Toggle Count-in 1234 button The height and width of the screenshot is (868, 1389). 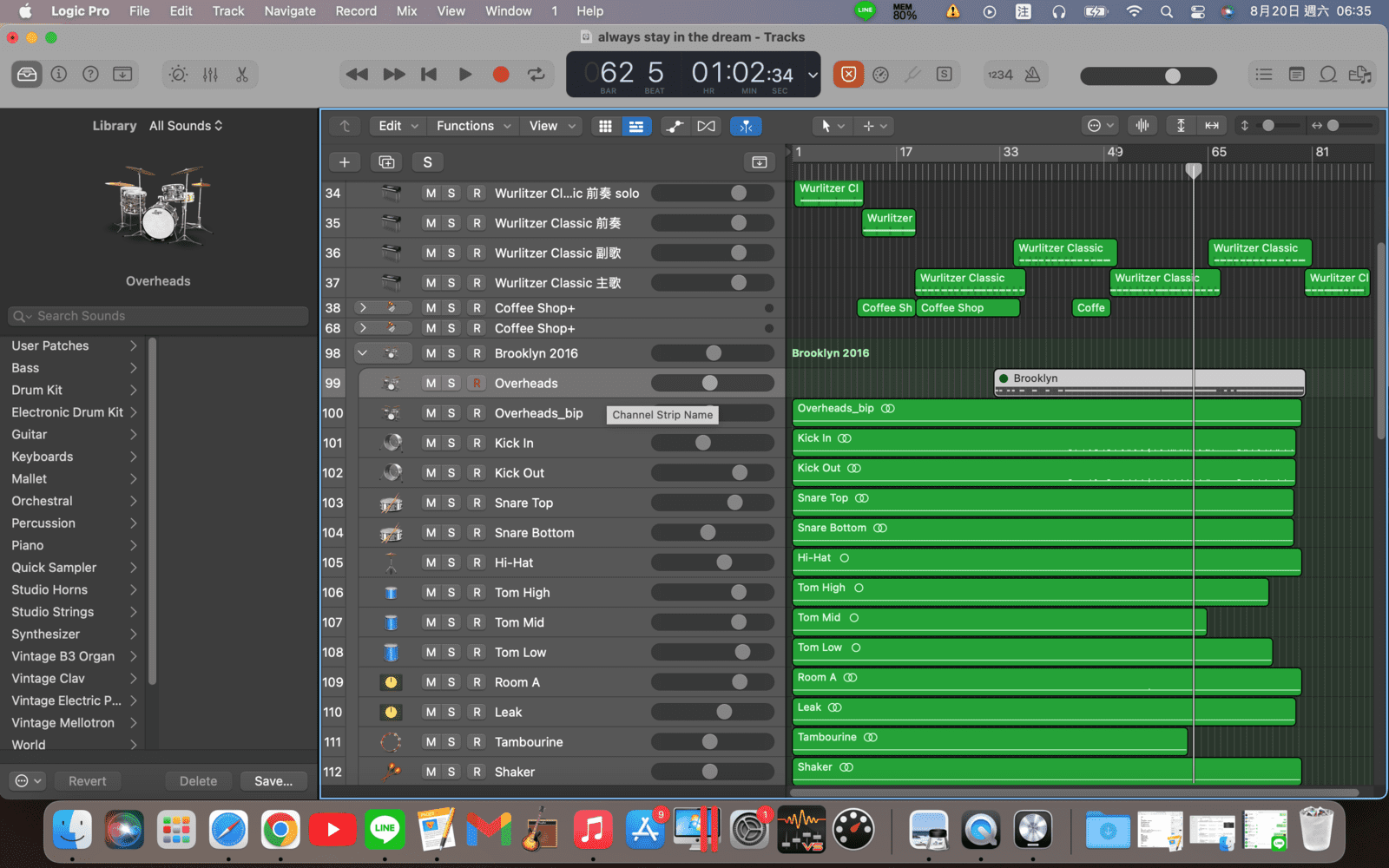point(1000,75)
